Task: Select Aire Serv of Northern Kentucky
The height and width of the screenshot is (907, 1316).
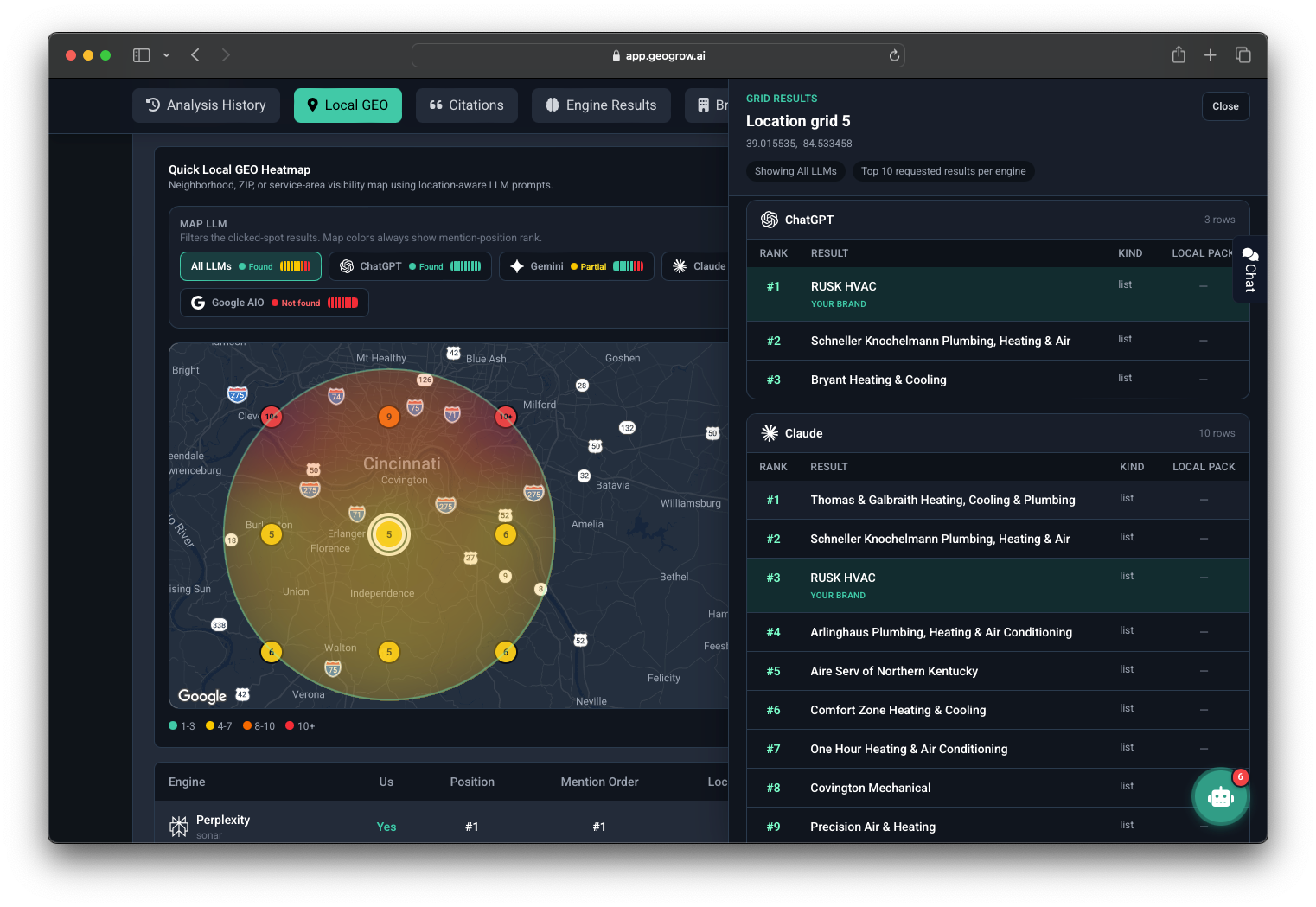Action: pyautogui.click(x=998, y=671)
